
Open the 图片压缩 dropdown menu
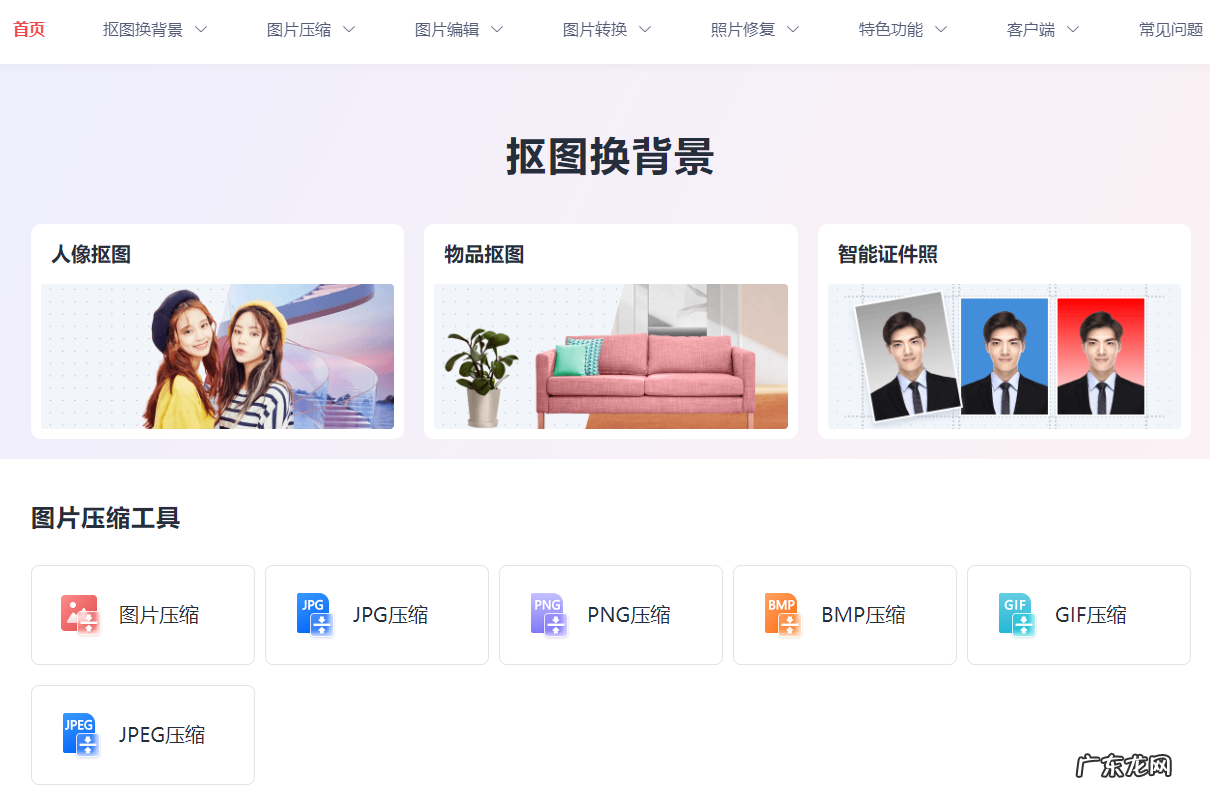coord(300,29)
